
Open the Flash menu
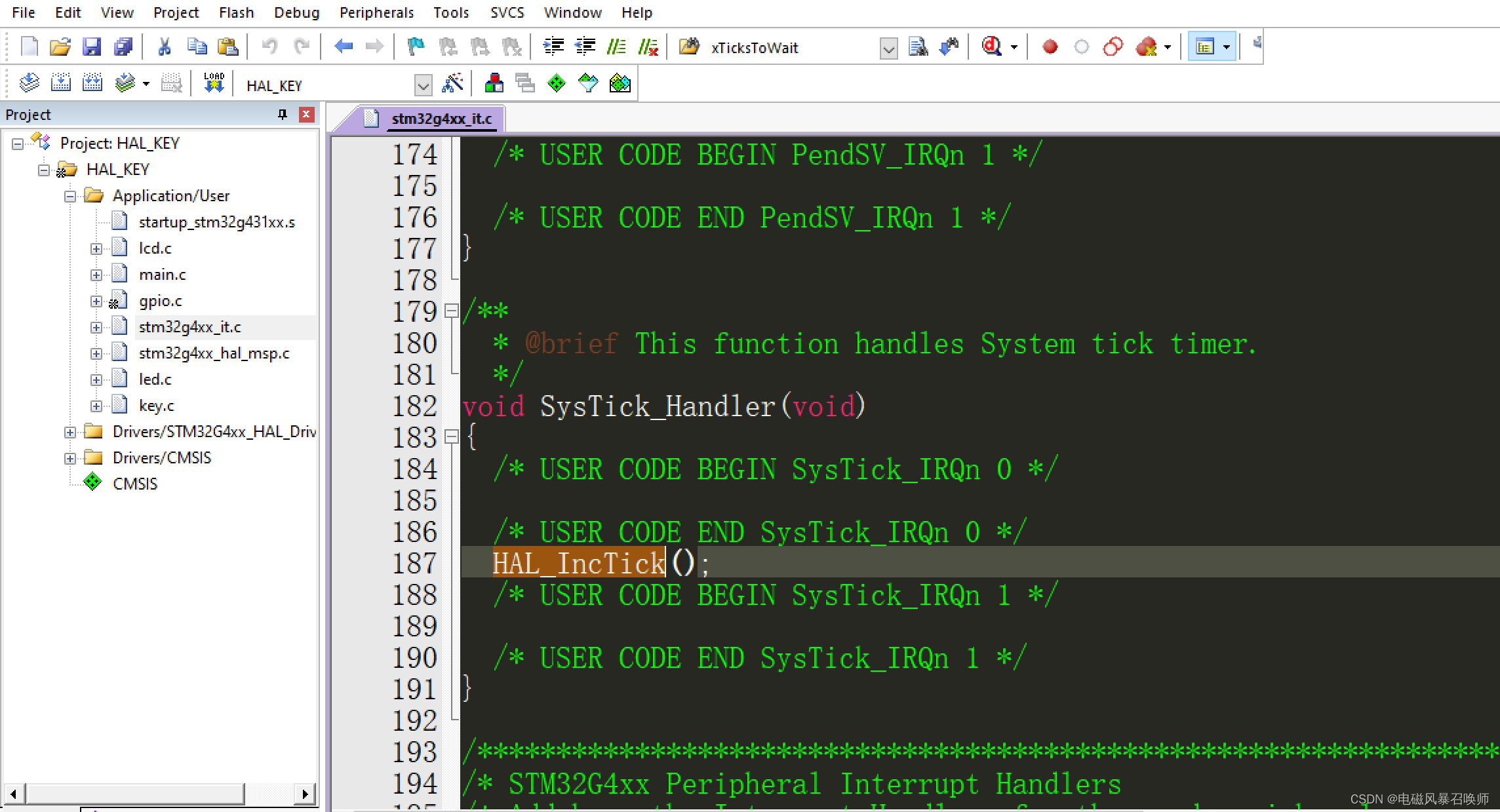pos(236,12)
